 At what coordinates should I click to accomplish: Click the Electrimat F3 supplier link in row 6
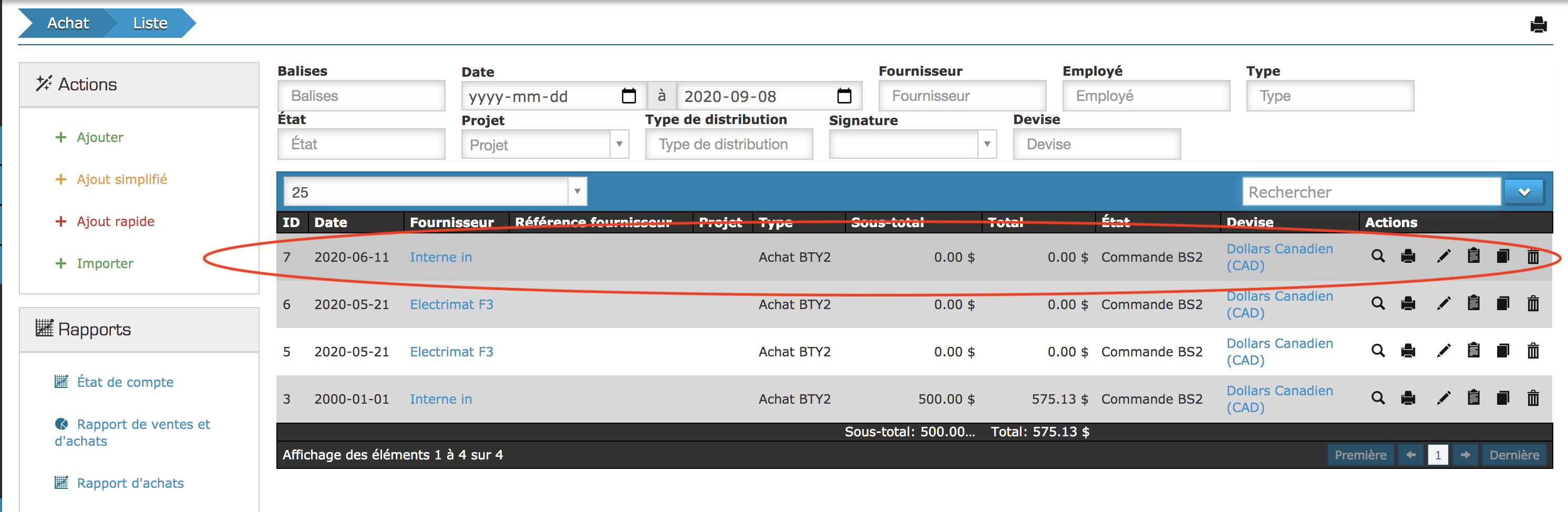coord(451,304)
